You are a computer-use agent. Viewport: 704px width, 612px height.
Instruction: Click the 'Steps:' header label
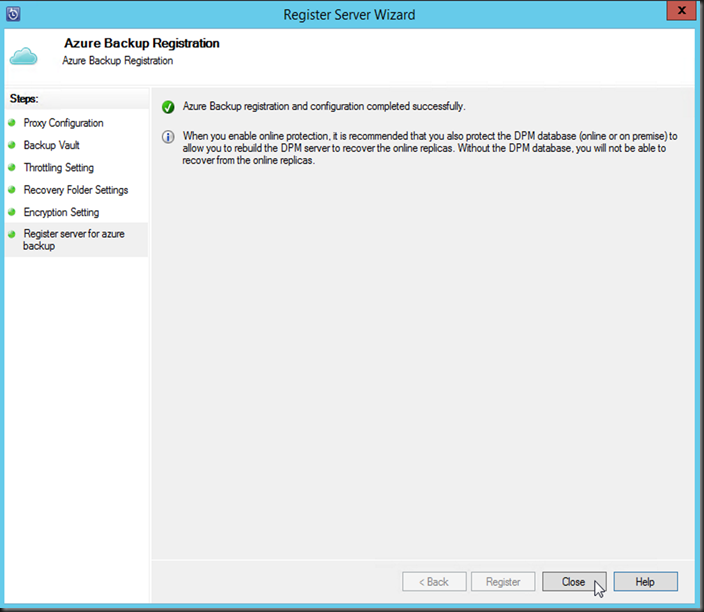(x=24, y=99)
